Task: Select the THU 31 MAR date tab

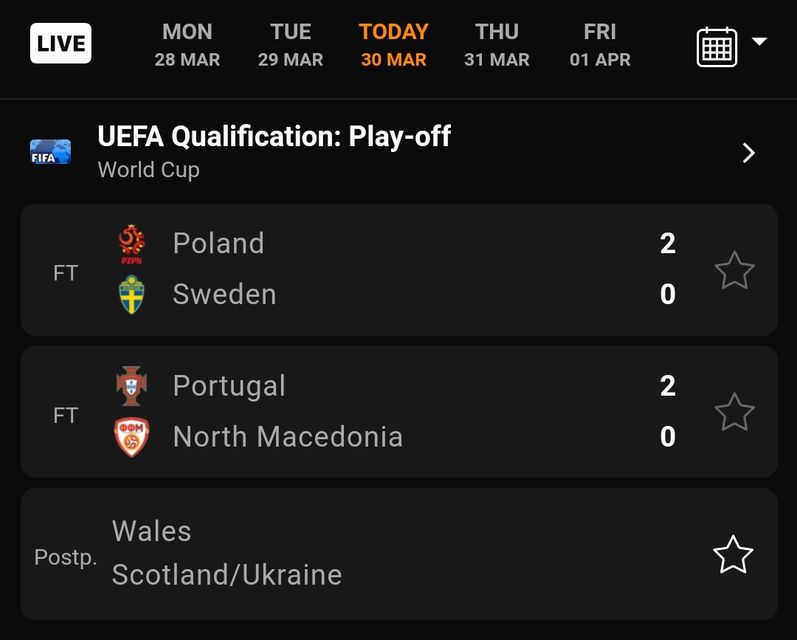Action: point(497,46)
